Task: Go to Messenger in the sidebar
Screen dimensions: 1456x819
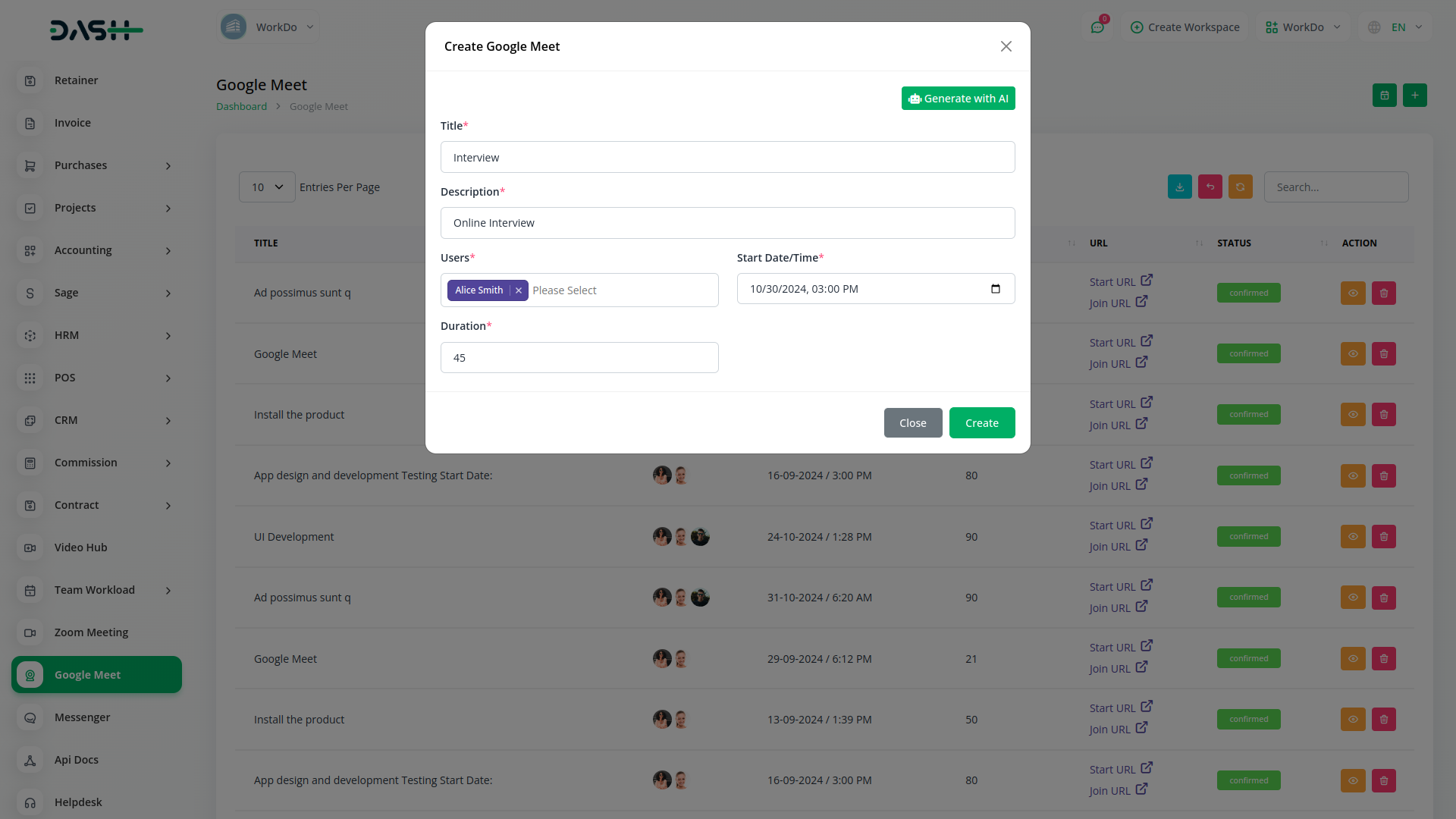Action: coord(82,717)
